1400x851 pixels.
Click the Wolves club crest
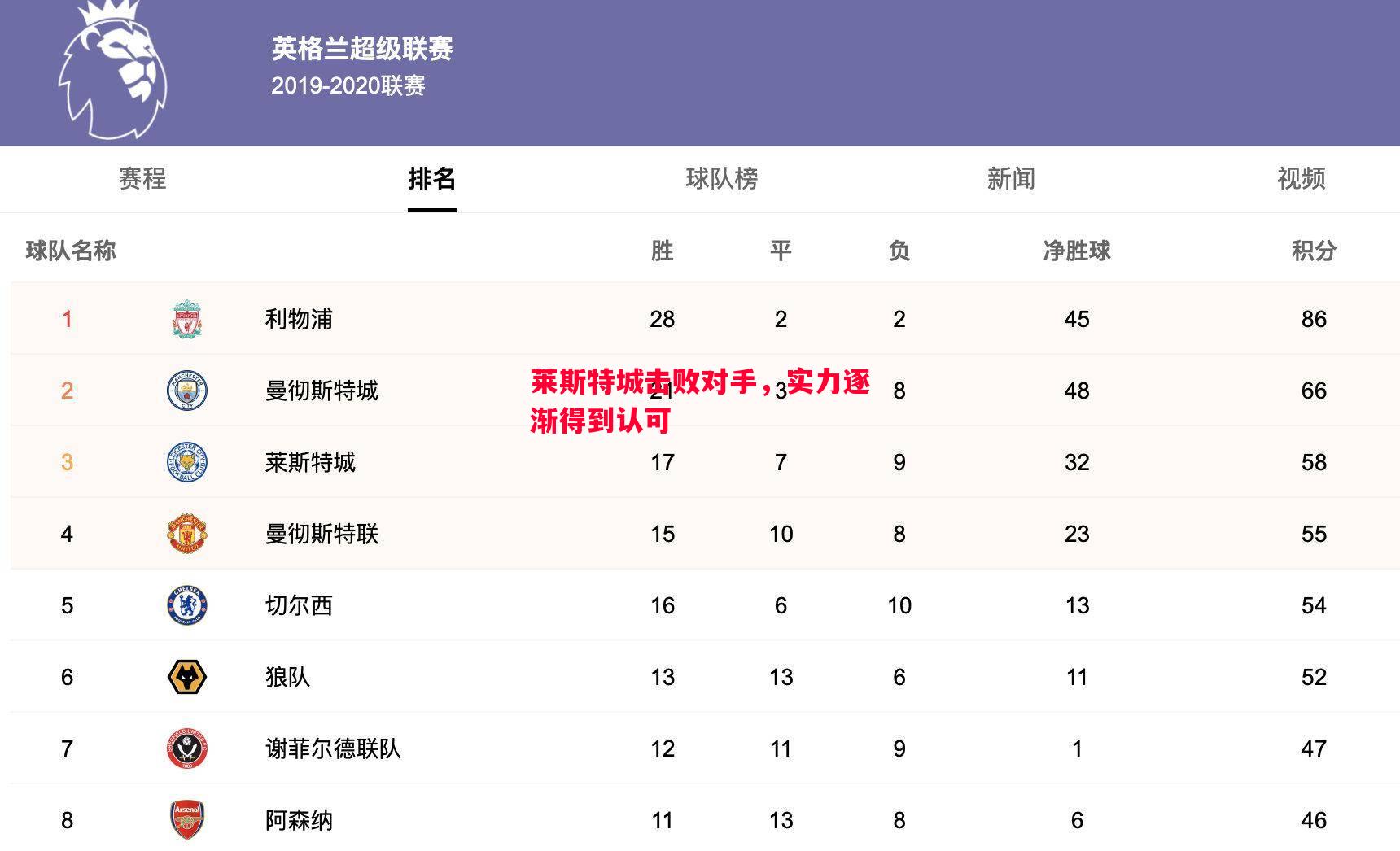[187, 677]
